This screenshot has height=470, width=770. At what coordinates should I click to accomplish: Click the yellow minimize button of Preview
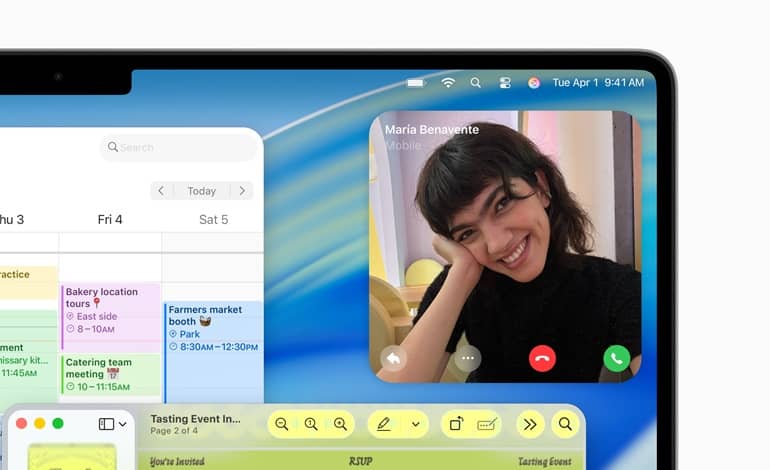tap(40, 423)
